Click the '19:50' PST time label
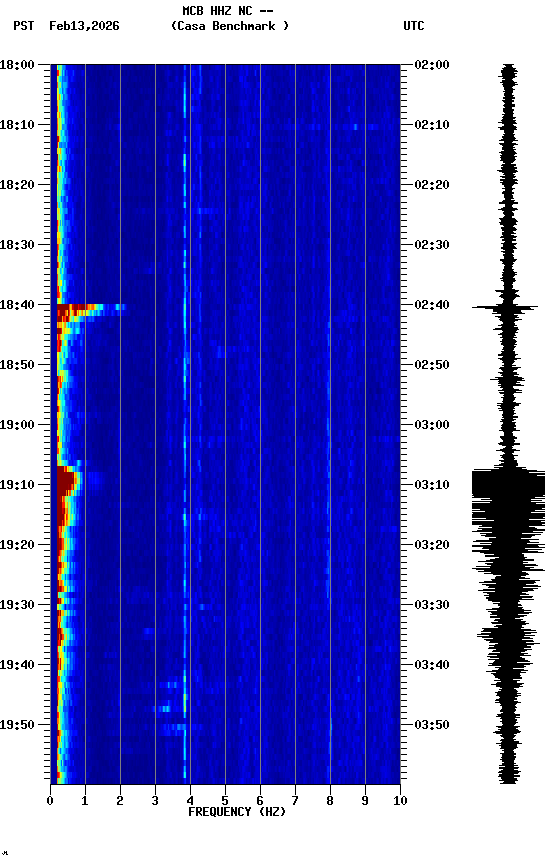 tap(17, 725)
